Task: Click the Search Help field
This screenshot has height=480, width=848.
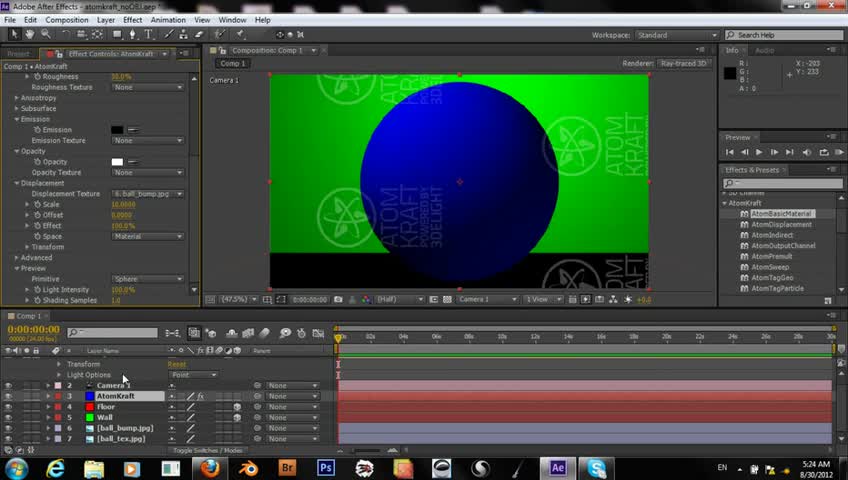Action: tap(784, 35)
